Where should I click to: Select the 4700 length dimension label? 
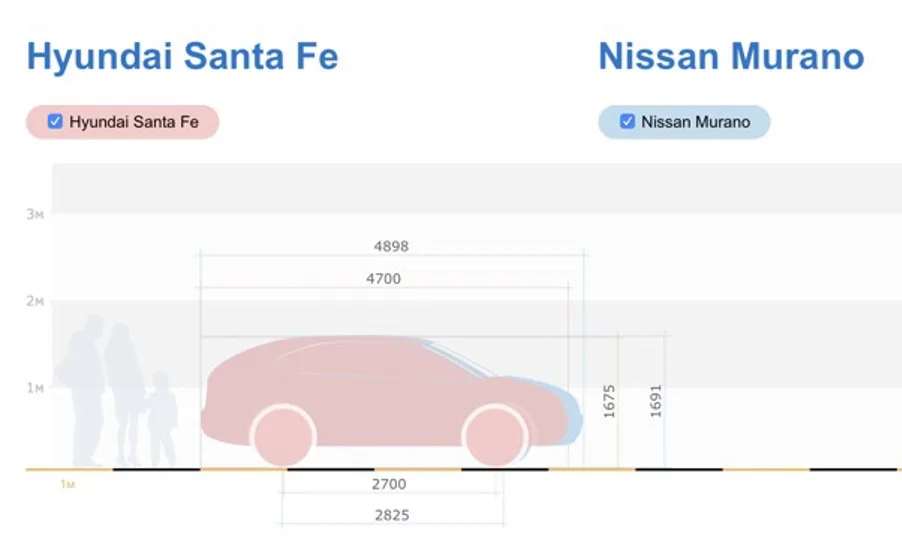coord(383,279)
